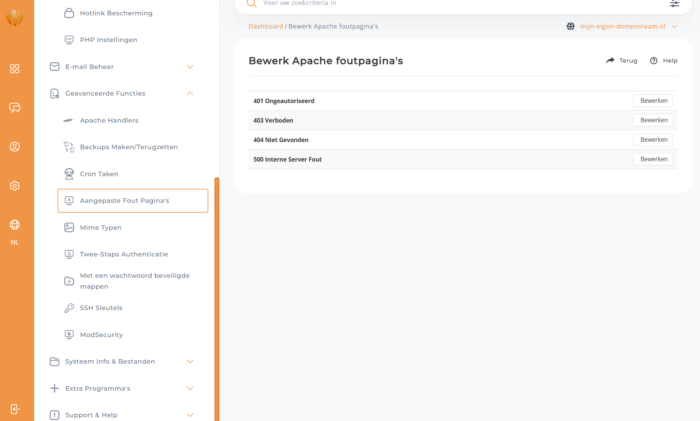The height and width of the screenshot is (421, 700).
Task: Select the 403 Verboden row text
Action: click(273, 121)
